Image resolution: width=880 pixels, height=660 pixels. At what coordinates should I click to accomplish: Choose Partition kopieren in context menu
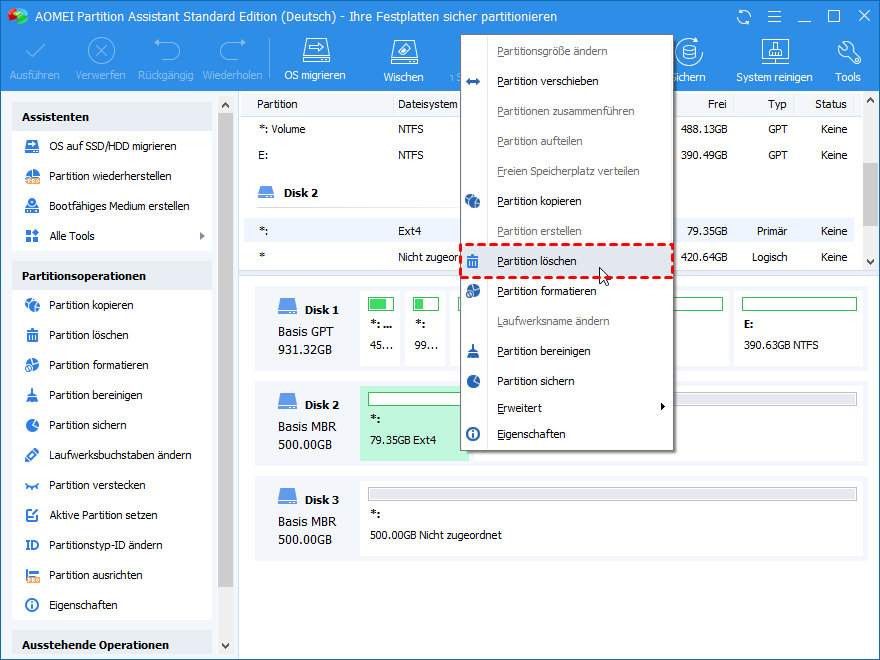coord(567,201)
